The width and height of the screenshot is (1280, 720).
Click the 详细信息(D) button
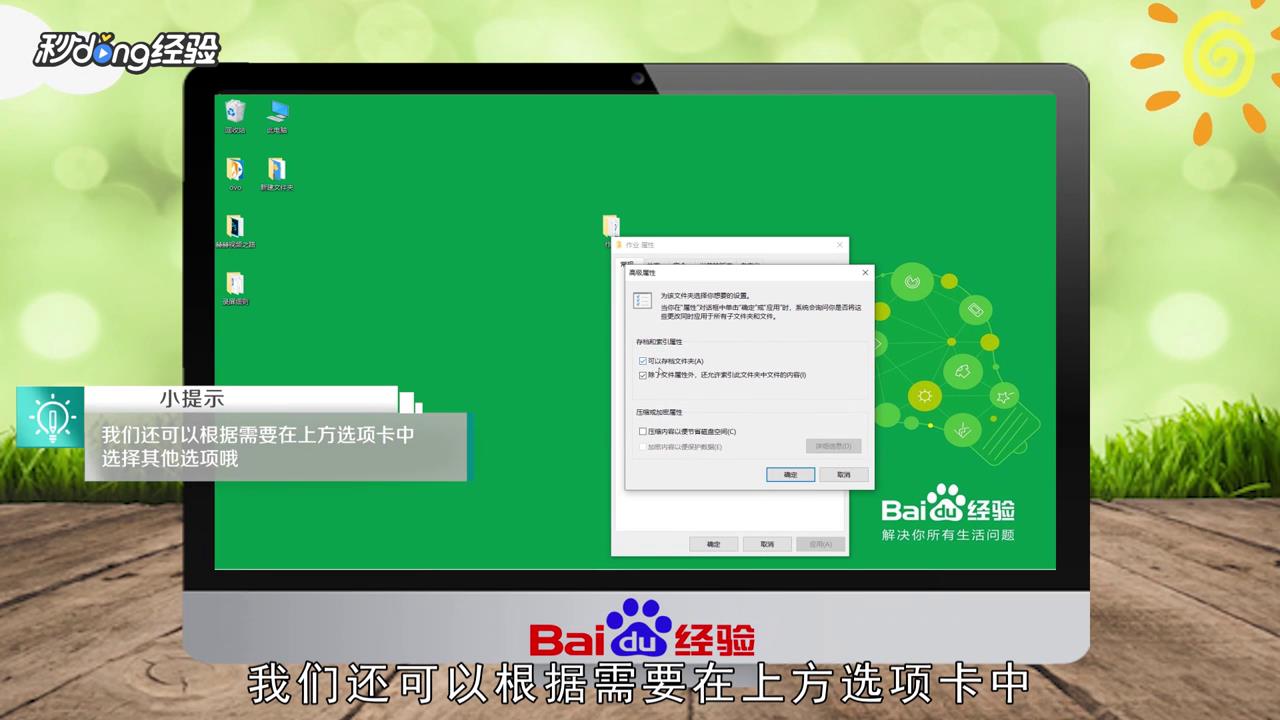[833, 446]
